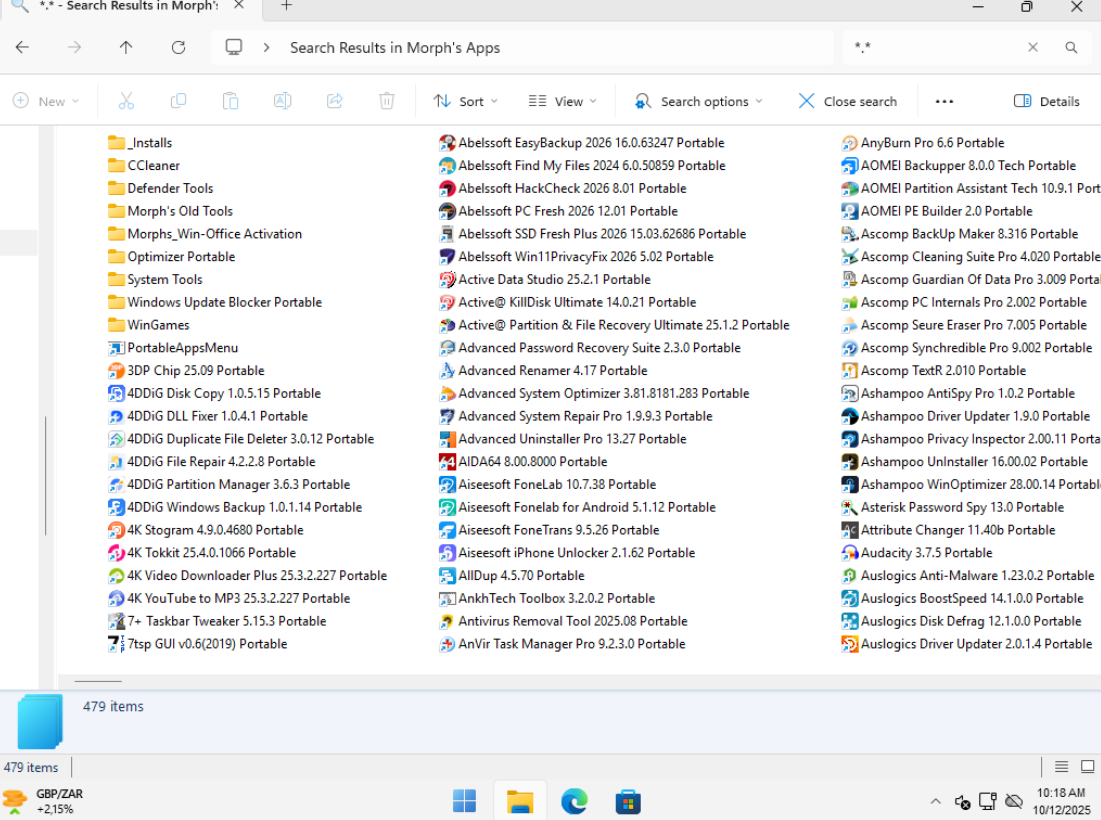The width and height of the screenshot is (1101, 820).
Task: Toggle the Details pane button
Action: [1047, 101]
